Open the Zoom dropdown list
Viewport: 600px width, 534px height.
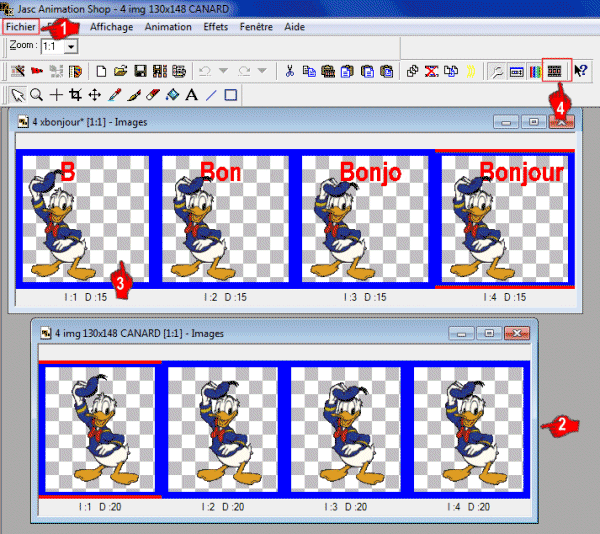tap(71, 47)
